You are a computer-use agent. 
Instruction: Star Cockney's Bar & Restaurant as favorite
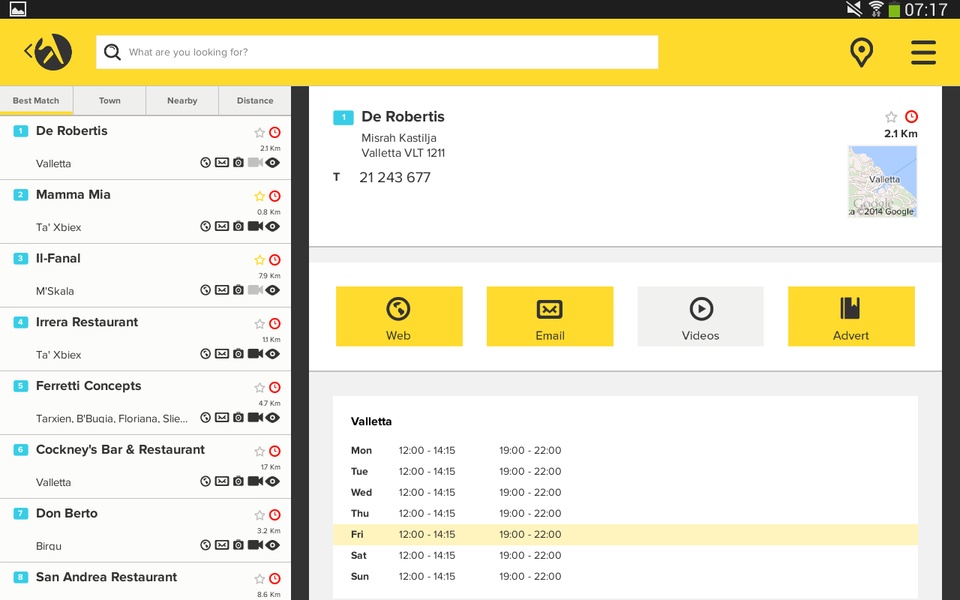tap(260, 451)
